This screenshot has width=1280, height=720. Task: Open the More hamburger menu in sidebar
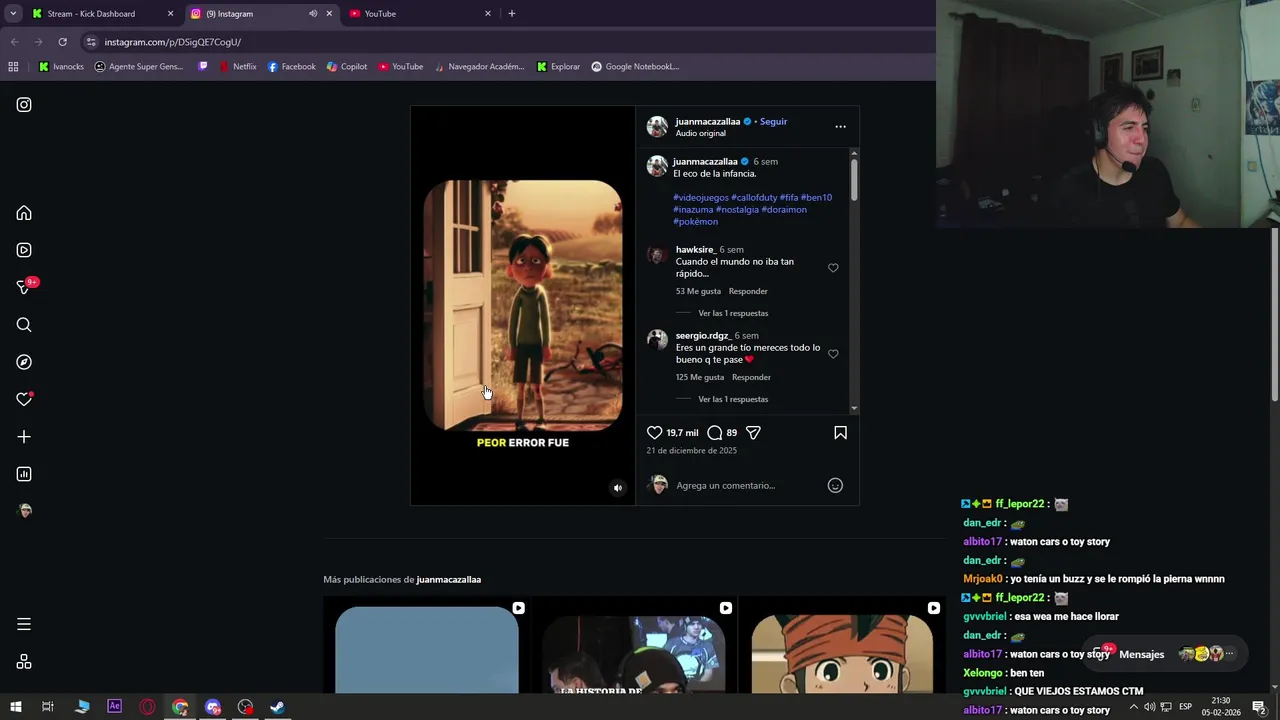tap(24, 624)
